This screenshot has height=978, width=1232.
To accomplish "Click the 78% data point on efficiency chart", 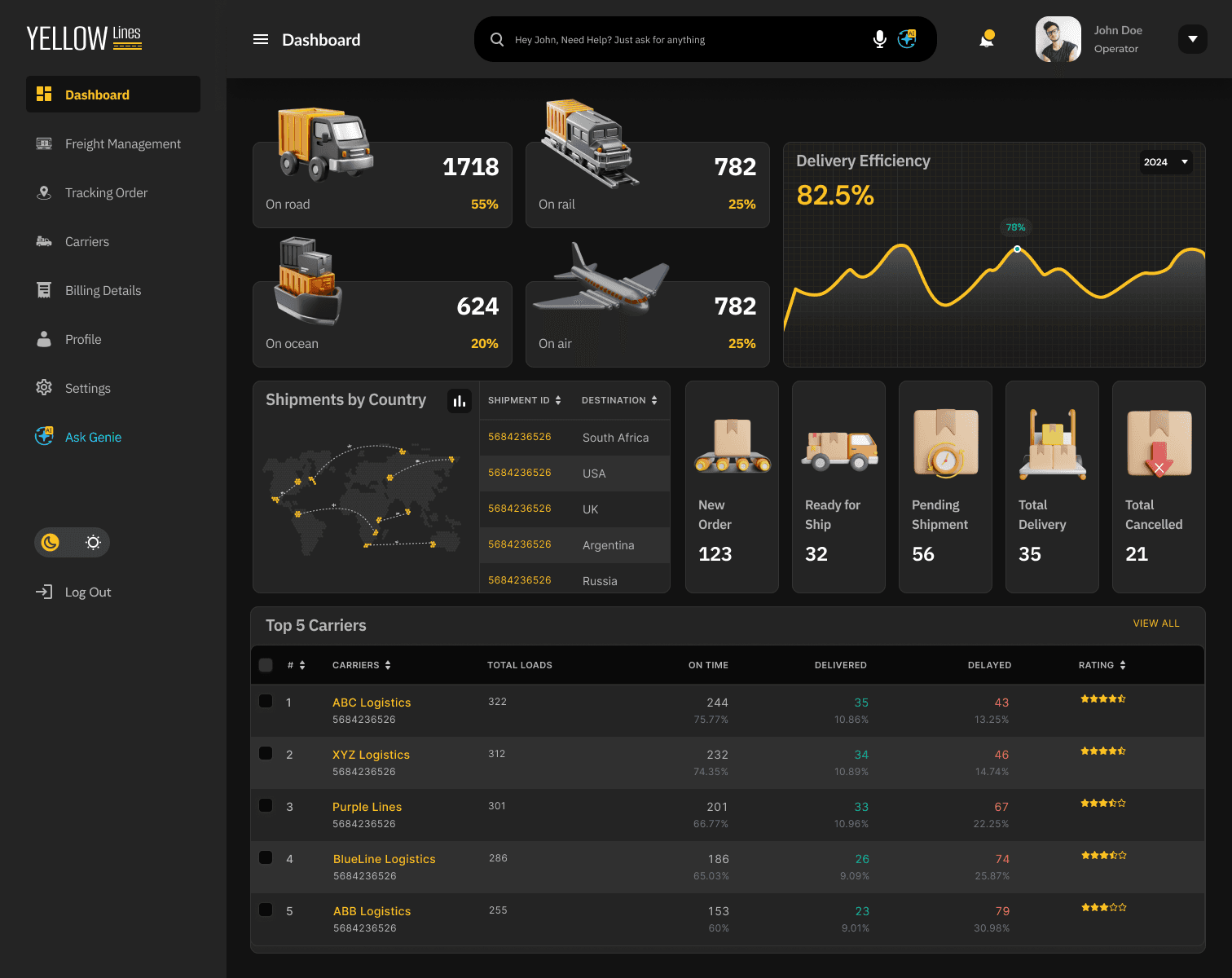I will tap(1017, 249).
